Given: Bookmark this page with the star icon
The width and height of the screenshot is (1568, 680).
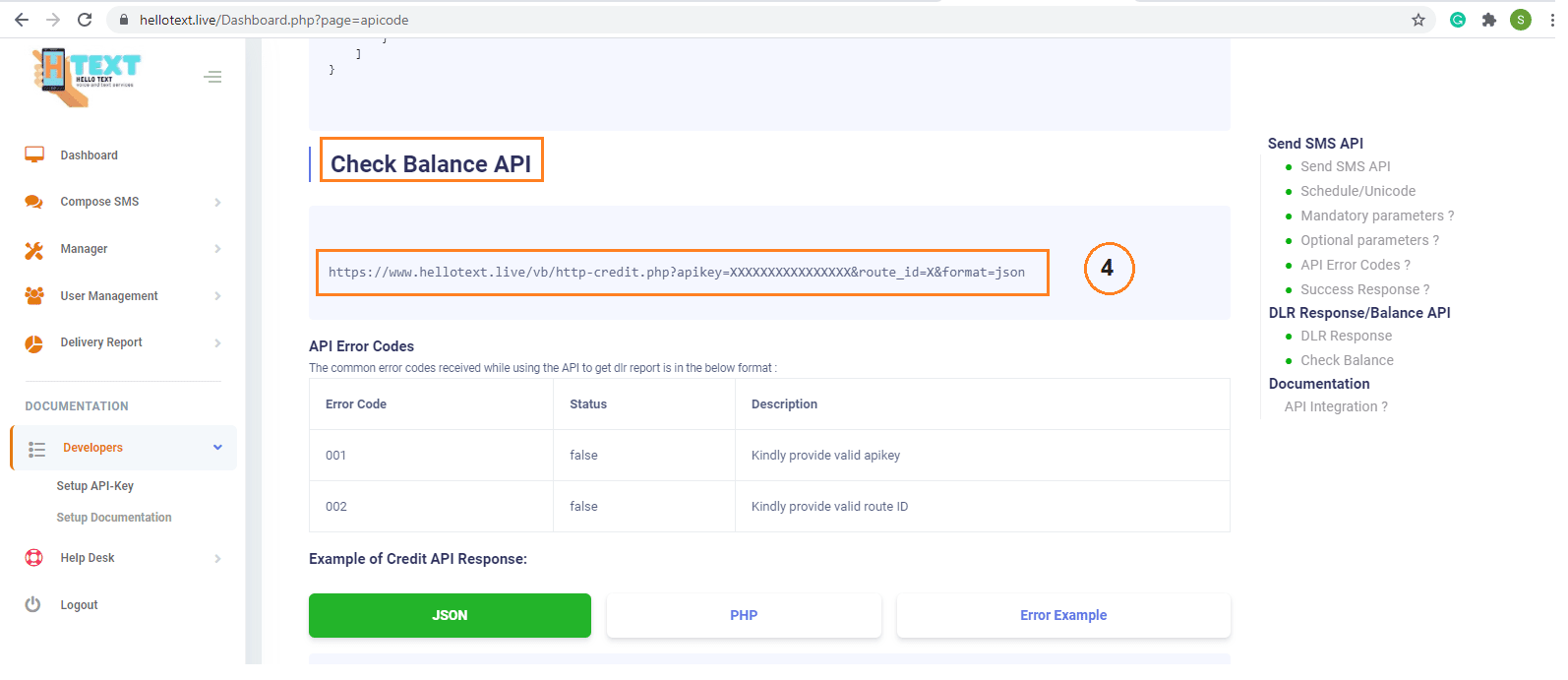Looking at the screenshot, I should pos(1417,20).
